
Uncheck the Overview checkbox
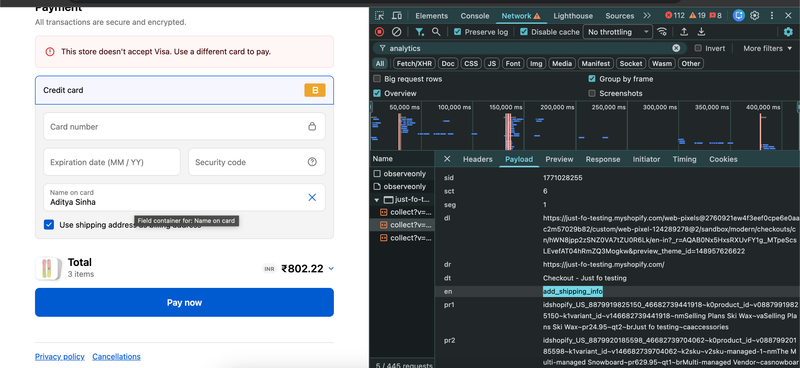[377, 93]
